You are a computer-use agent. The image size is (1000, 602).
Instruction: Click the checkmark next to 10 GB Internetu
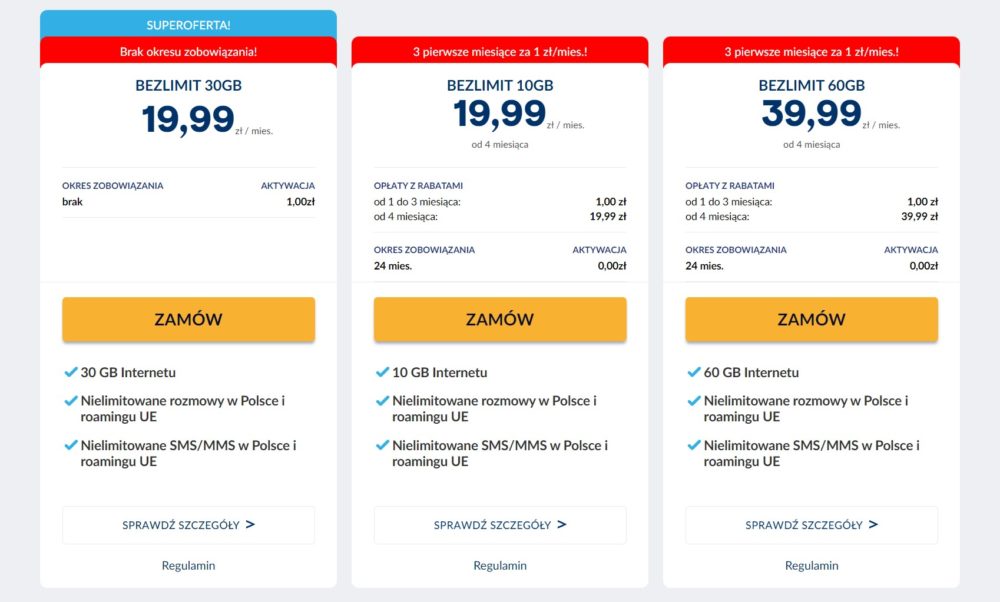pos(382,372)
